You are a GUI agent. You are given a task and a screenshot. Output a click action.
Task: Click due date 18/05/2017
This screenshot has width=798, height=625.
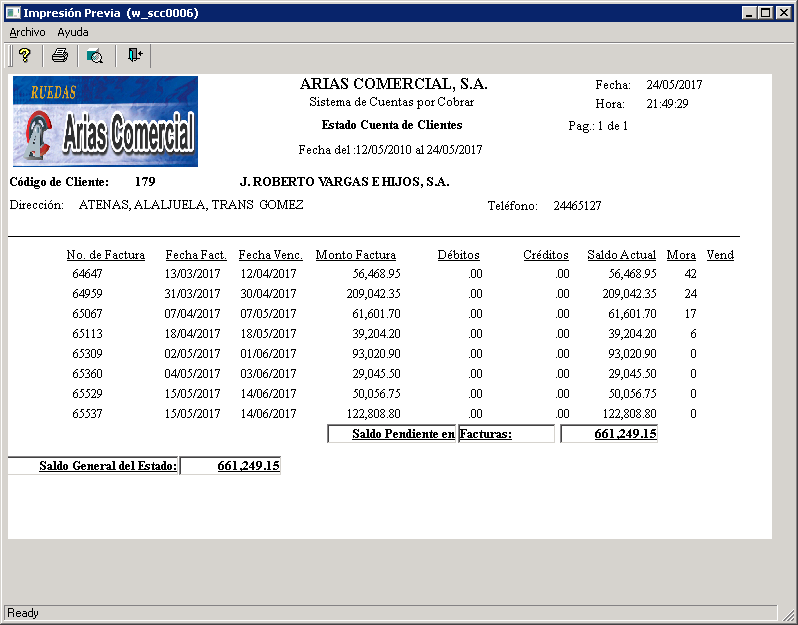pos(268,334)
